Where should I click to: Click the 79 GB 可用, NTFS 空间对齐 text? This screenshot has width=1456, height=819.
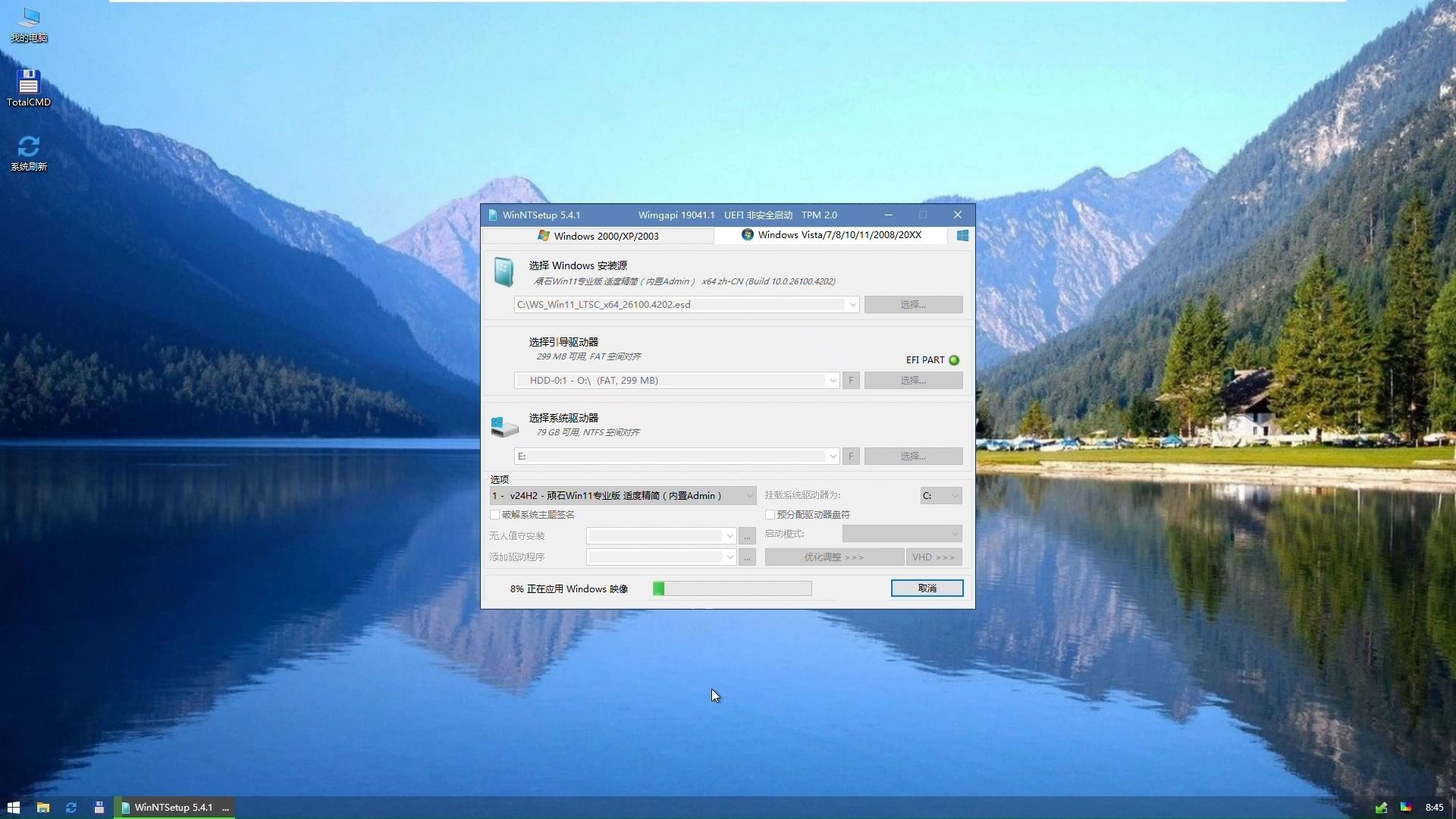coord(588,432)
